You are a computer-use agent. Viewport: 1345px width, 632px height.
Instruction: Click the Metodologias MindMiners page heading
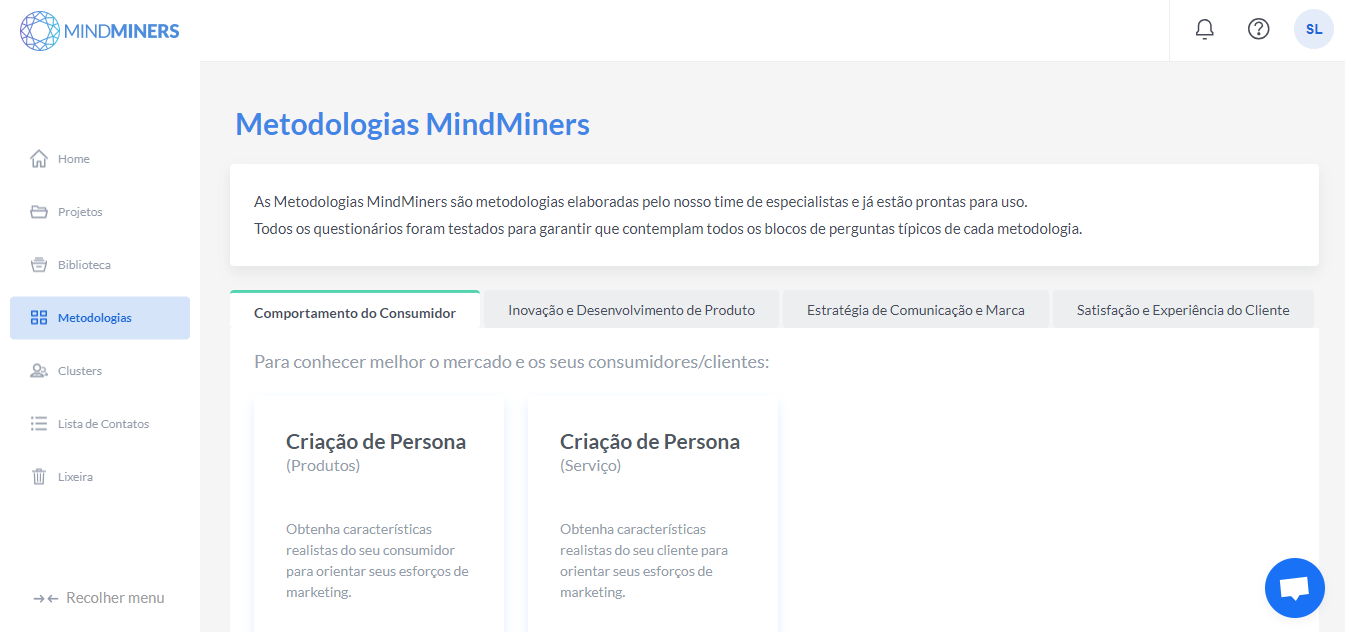[x=412, y=125]
